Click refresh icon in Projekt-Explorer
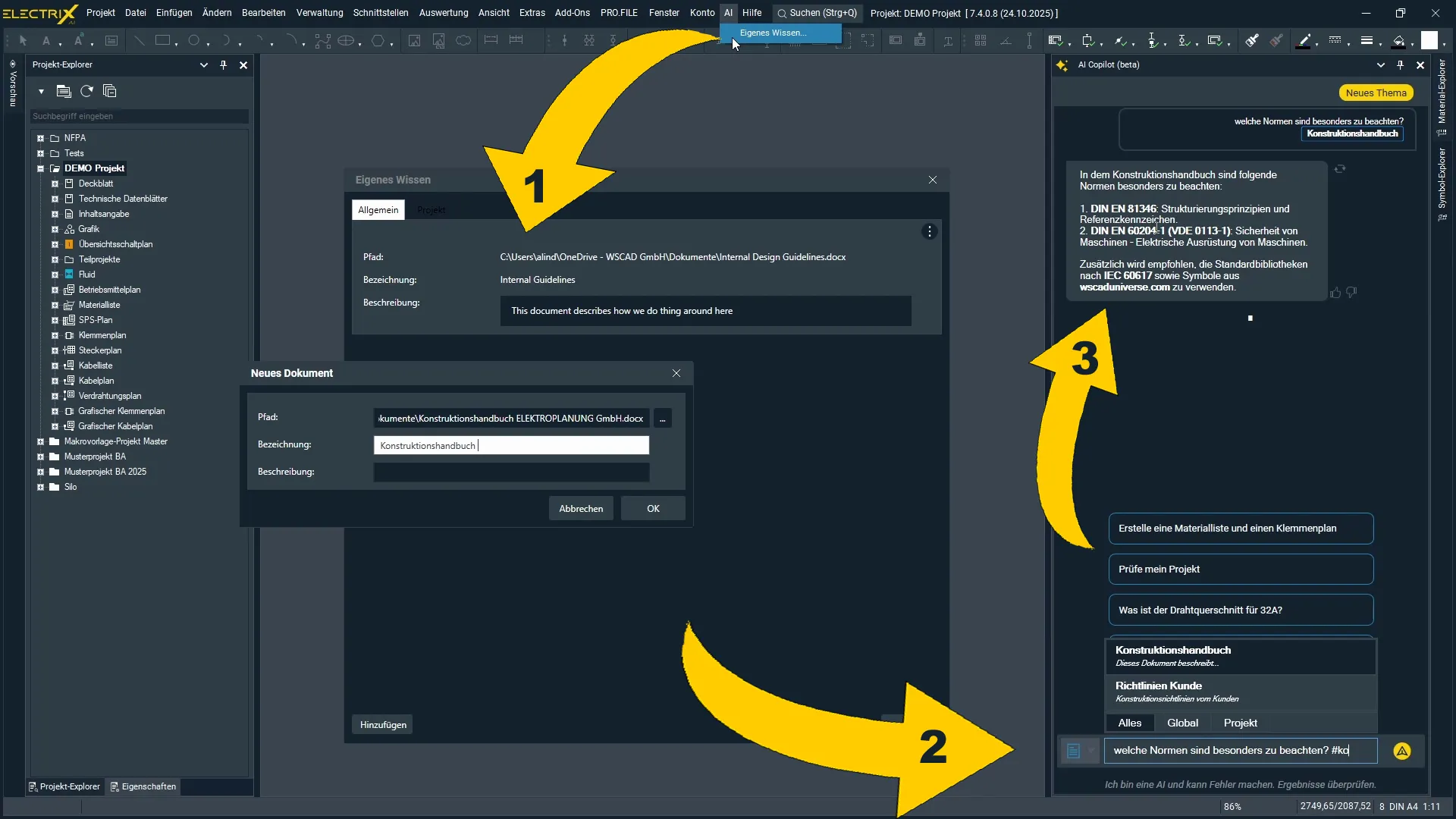The height and width of the screenshot is (819, 1456). [x=86, y=92]
